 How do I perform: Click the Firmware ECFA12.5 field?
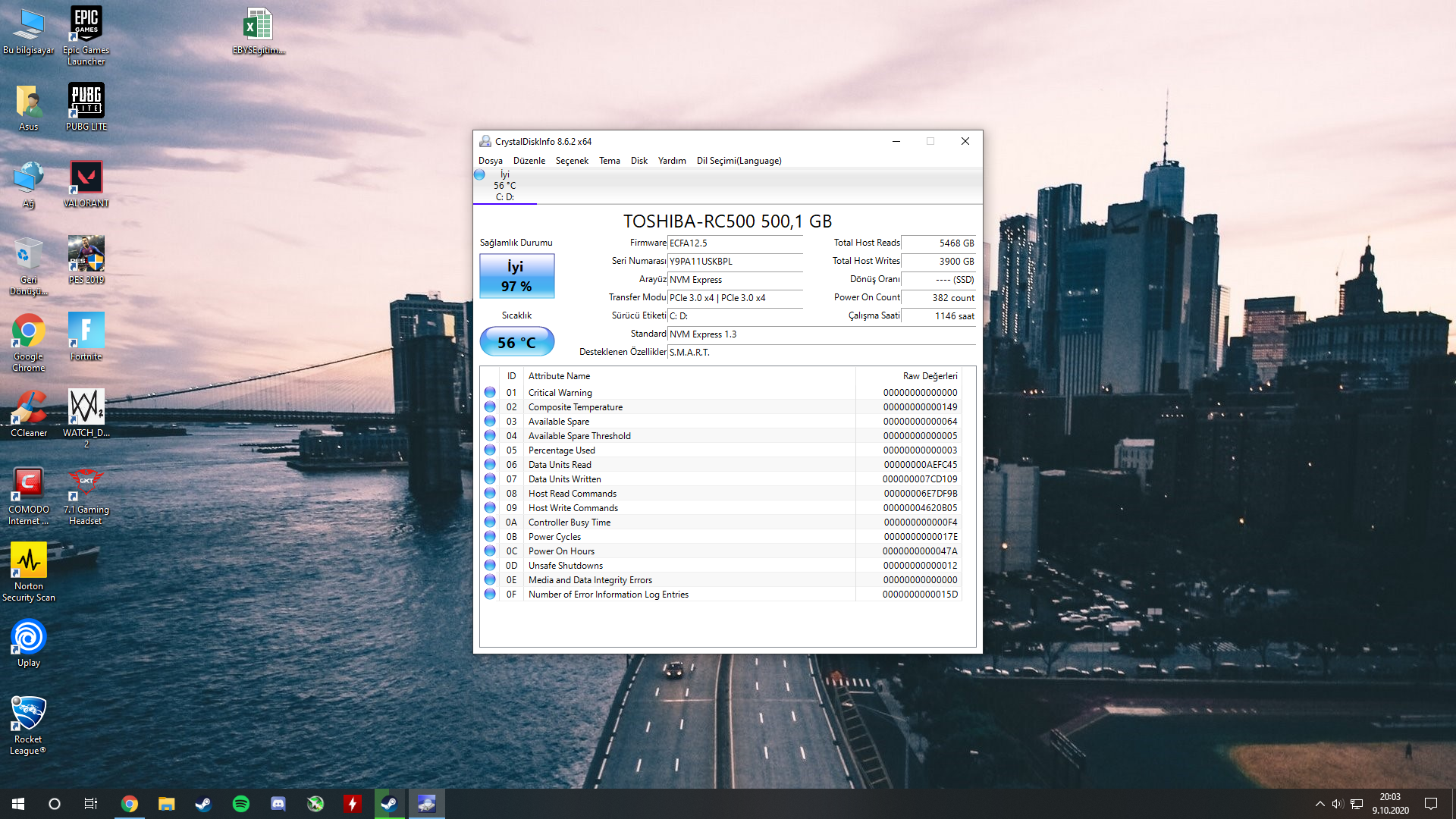click(734, 243)
